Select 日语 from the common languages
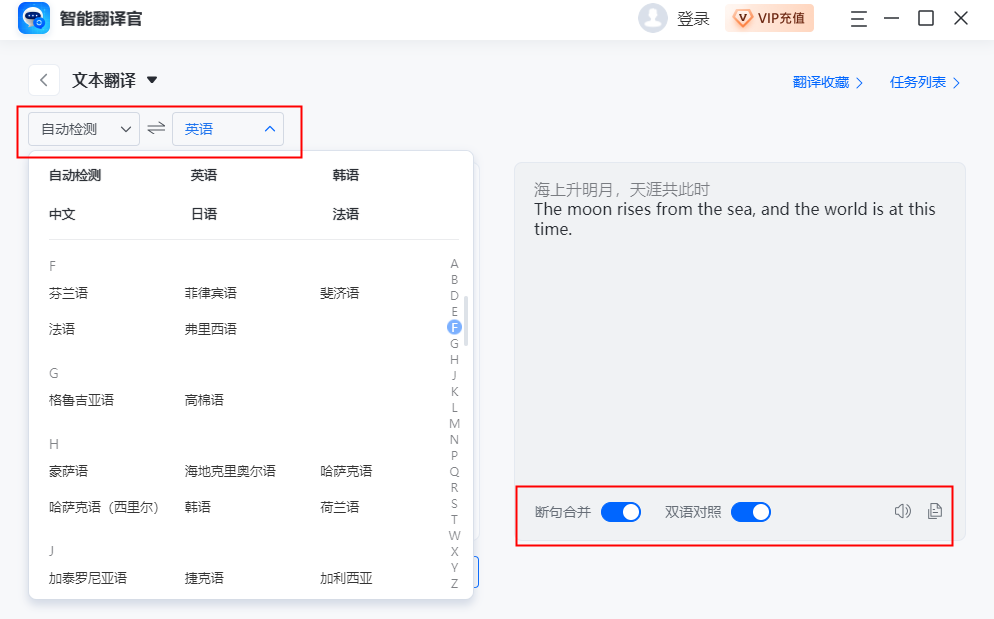Viewport: 994px width, 619px height. 204,214
